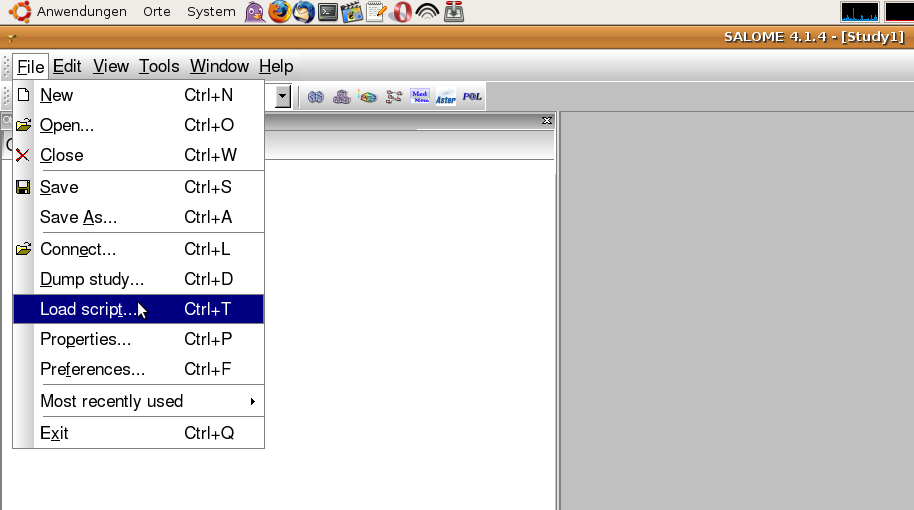The height and width of the screenshot is (510, 914).
Task: Open the Anwendungen panel menu
Action: pos(82,12)
